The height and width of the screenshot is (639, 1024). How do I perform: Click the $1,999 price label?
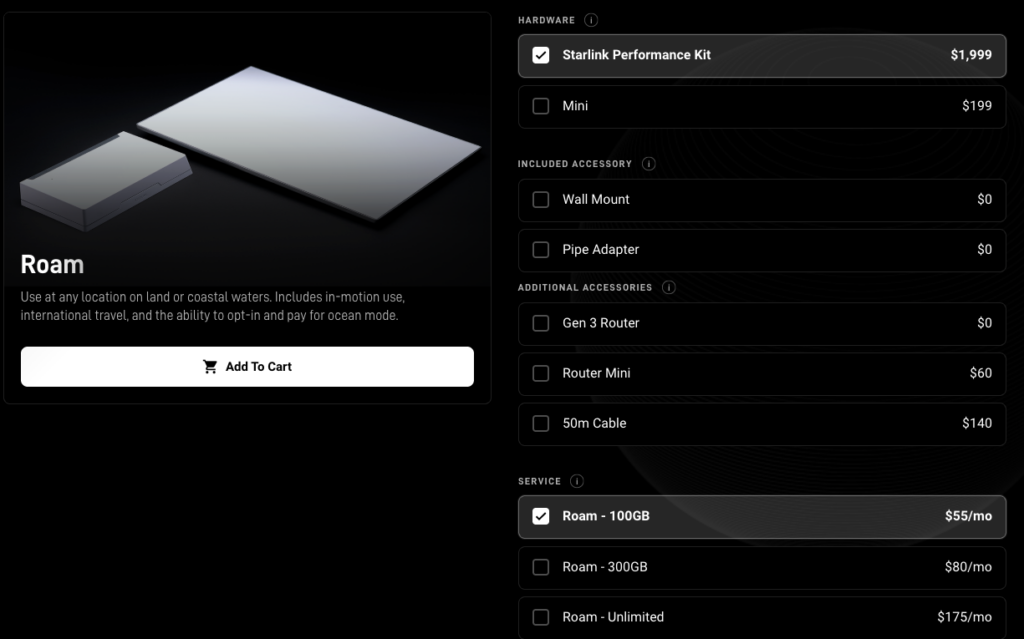[x=970, y=55]
